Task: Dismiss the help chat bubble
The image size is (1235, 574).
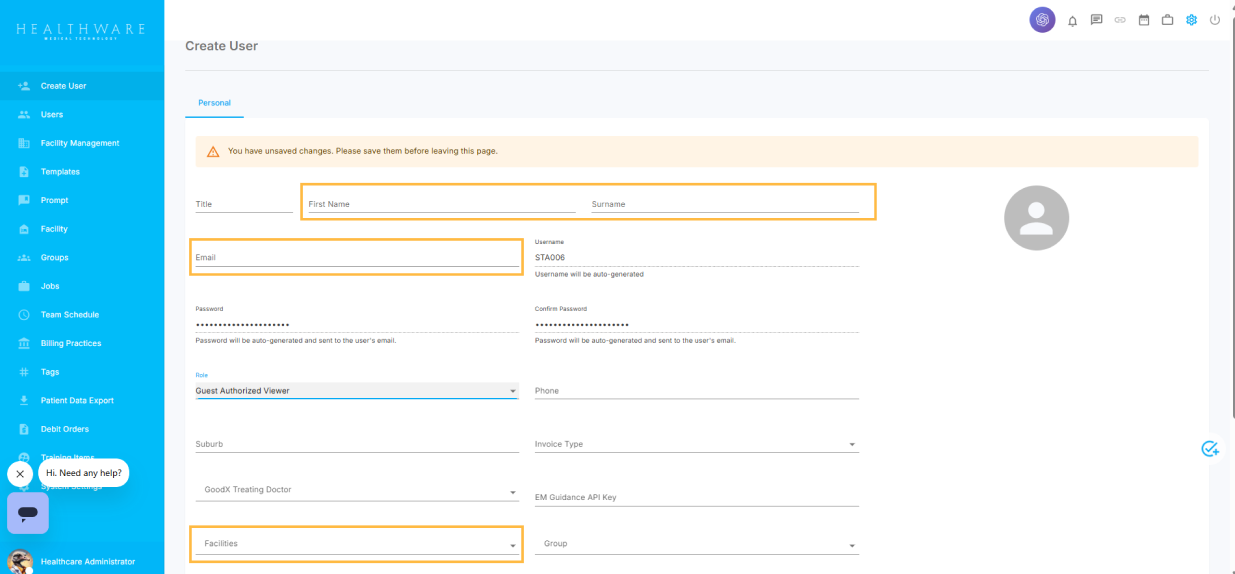Action: (20, 474)
